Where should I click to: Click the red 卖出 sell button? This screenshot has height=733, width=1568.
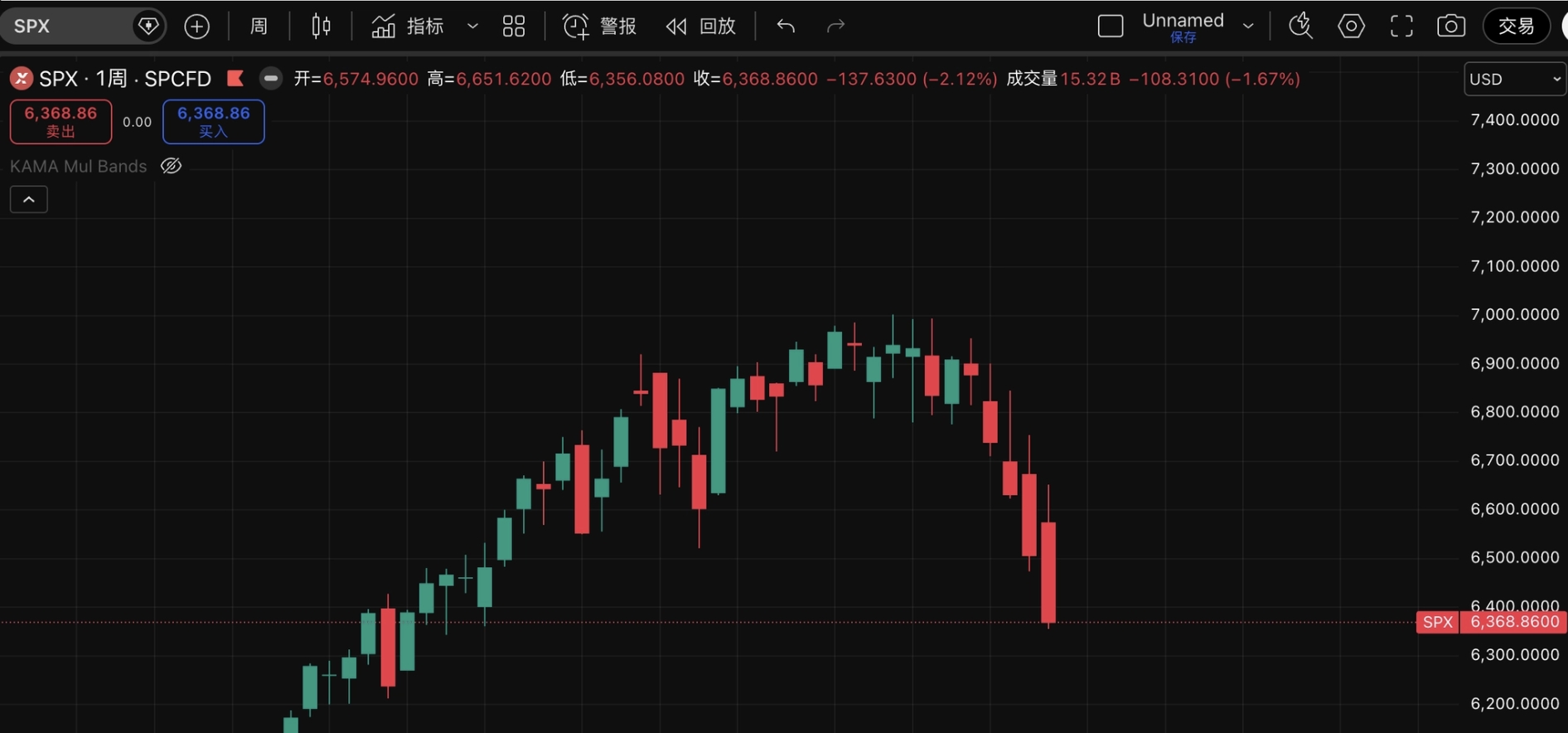(x=60, y=121)
